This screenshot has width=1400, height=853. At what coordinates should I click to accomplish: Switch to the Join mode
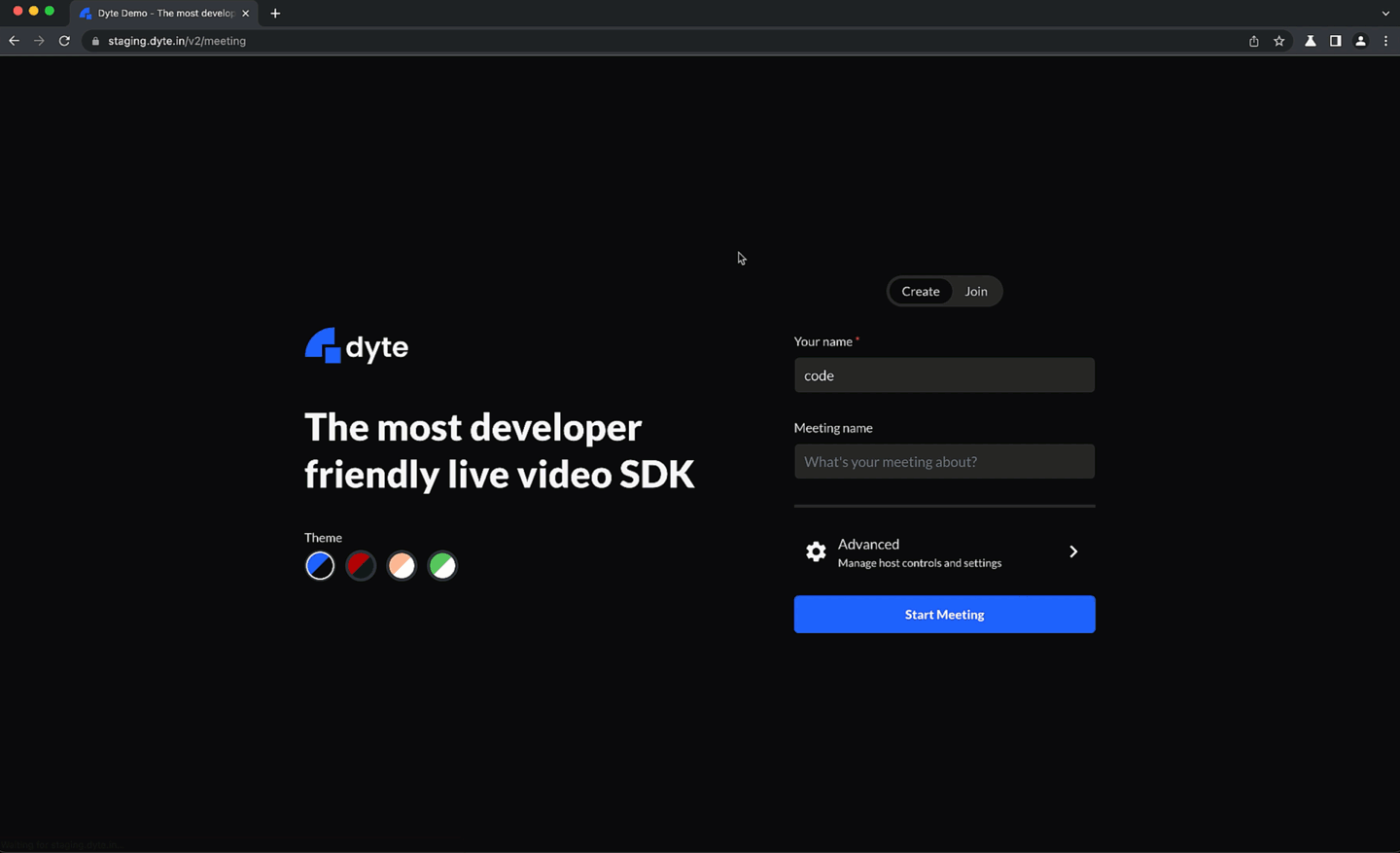click(x=976, y=291)
